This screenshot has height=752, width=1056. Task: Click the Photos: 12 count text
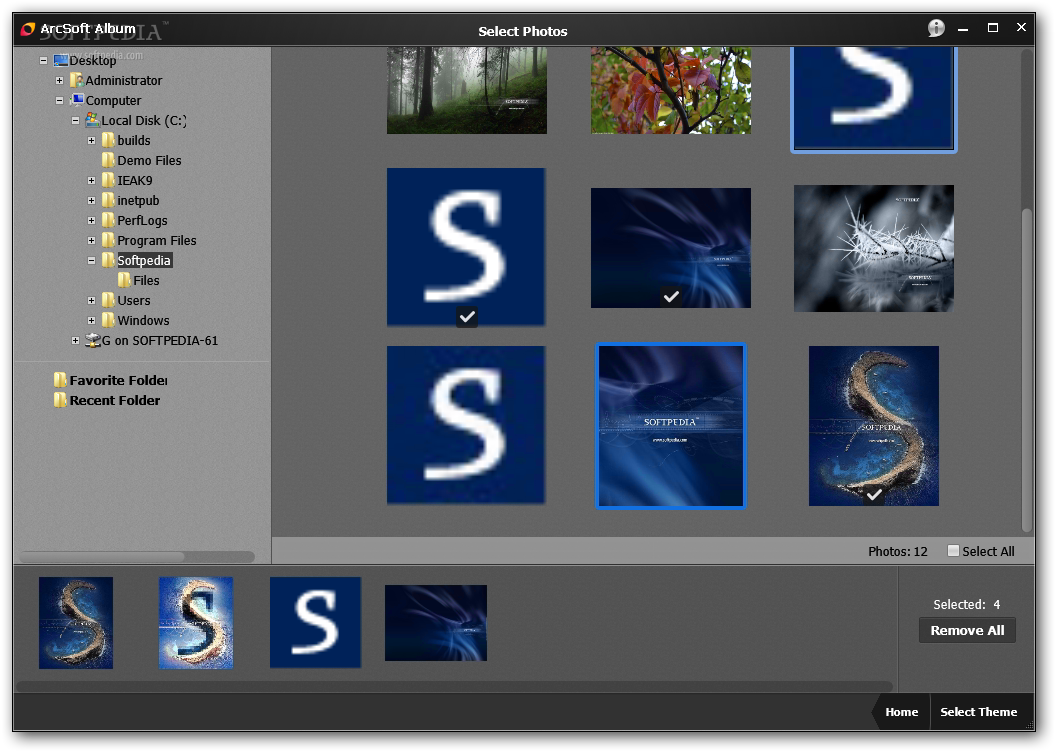tap(898, 551)
